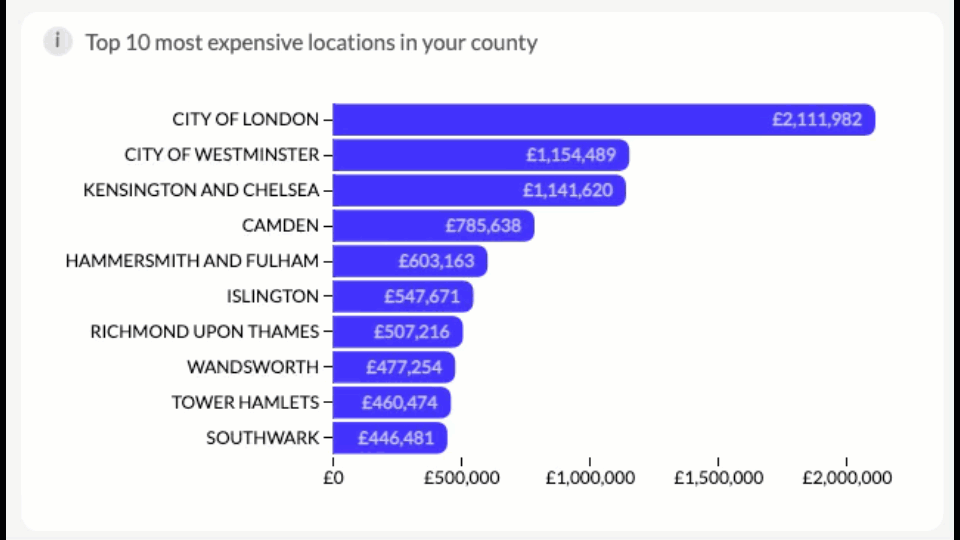Click the ISLINGTON axis label
Viewport: 960px width, 540px height.
click(x=273, y=296)
